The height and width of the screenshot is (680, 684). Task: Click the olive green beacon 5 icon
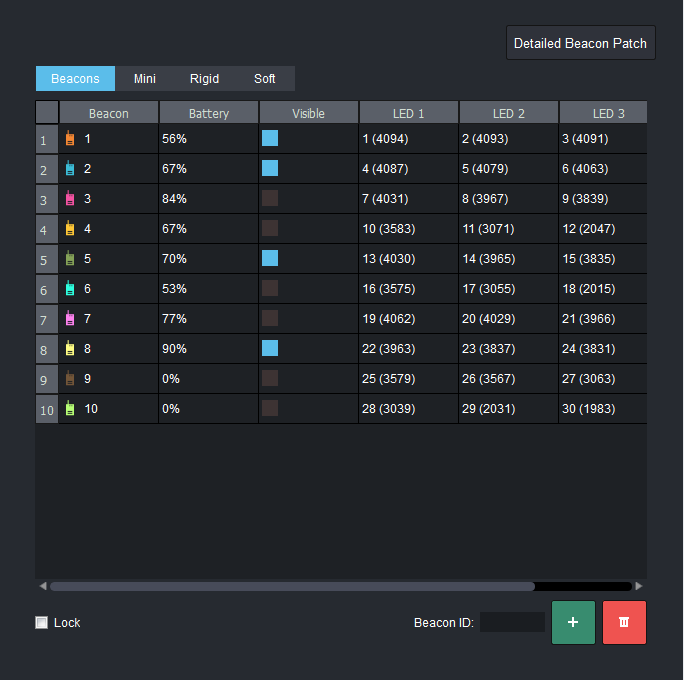70,259
